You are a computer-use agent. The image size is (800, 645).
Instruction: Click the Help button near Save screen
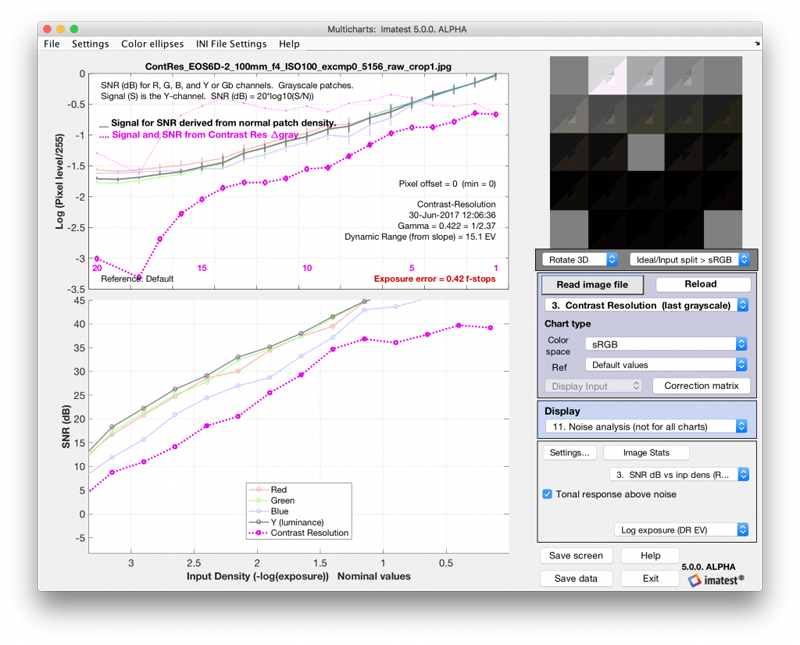(x=650, y=556)
